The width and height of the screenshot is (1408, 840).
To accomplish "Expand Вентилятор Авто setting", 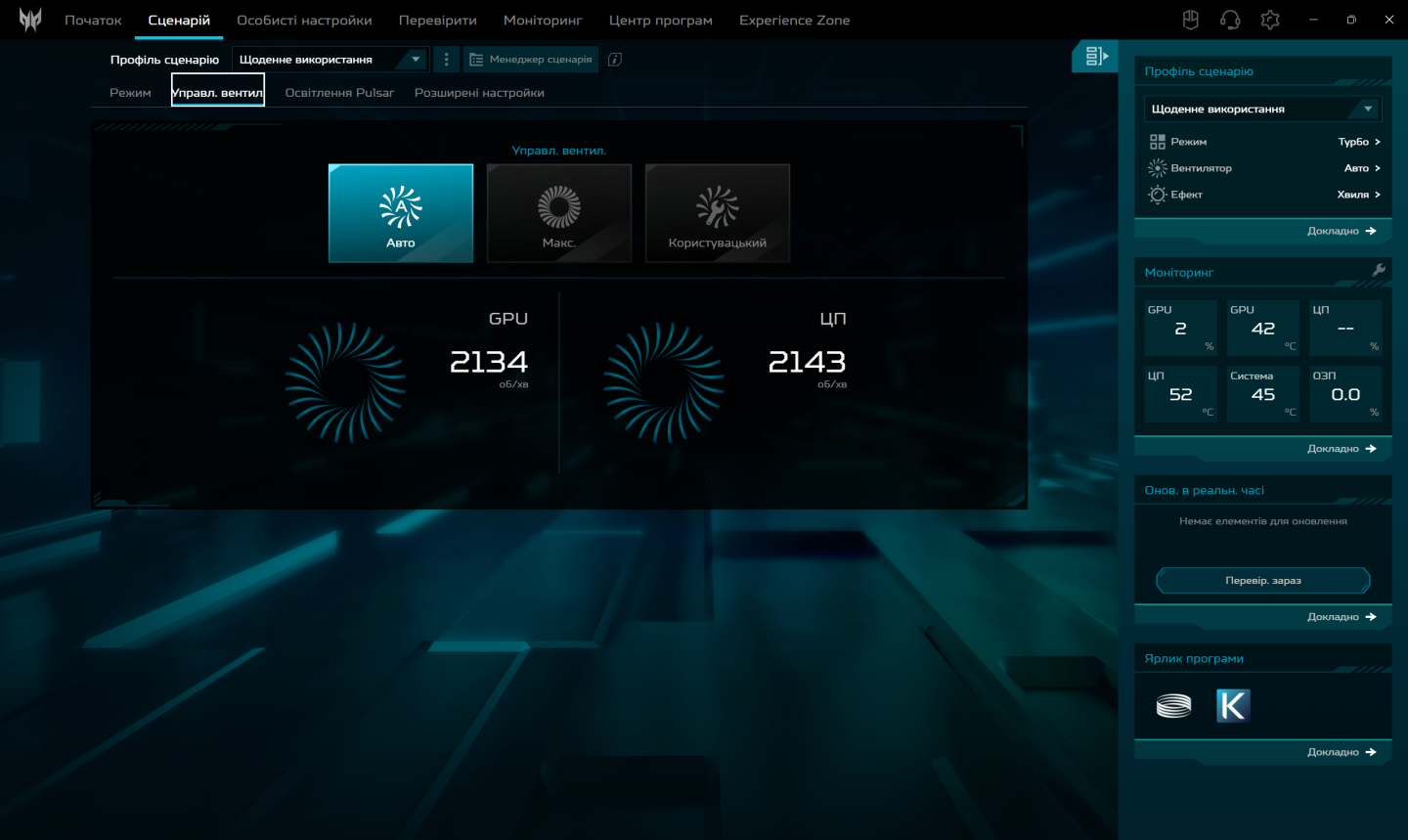I will point(1362,168).
